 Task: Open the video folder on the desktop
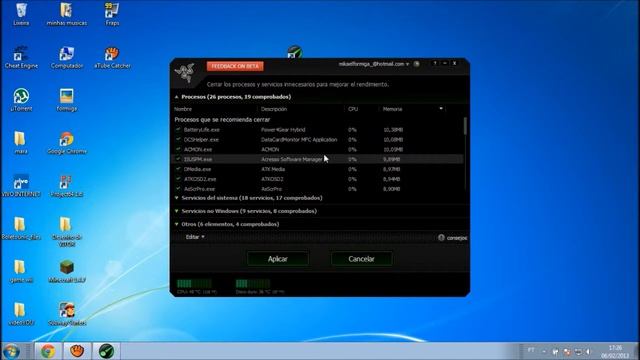pyautogui.click(x=21, y=314)
